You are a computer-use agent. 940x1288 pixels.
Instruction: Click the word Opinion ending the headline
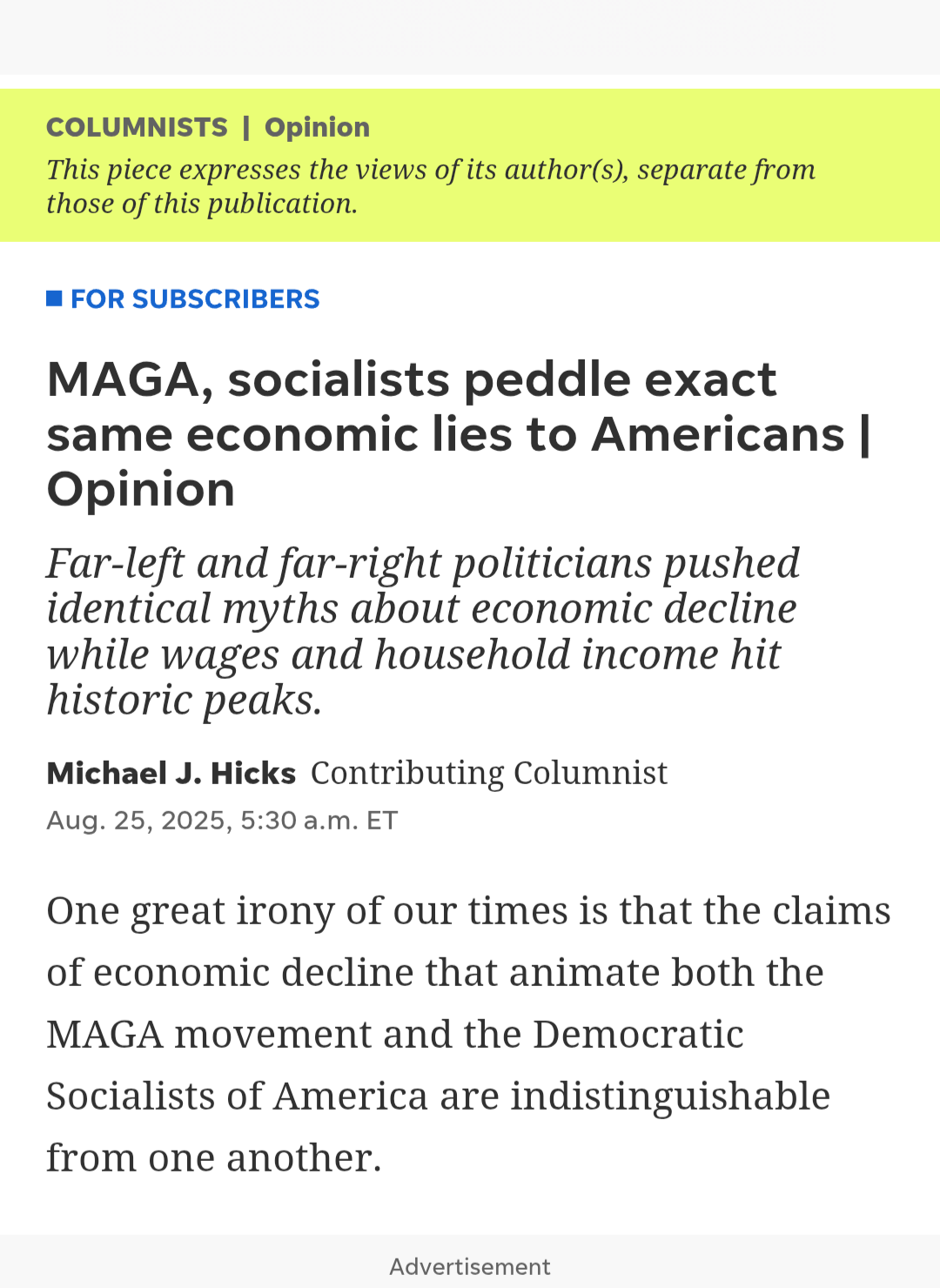tap(141, 489)
